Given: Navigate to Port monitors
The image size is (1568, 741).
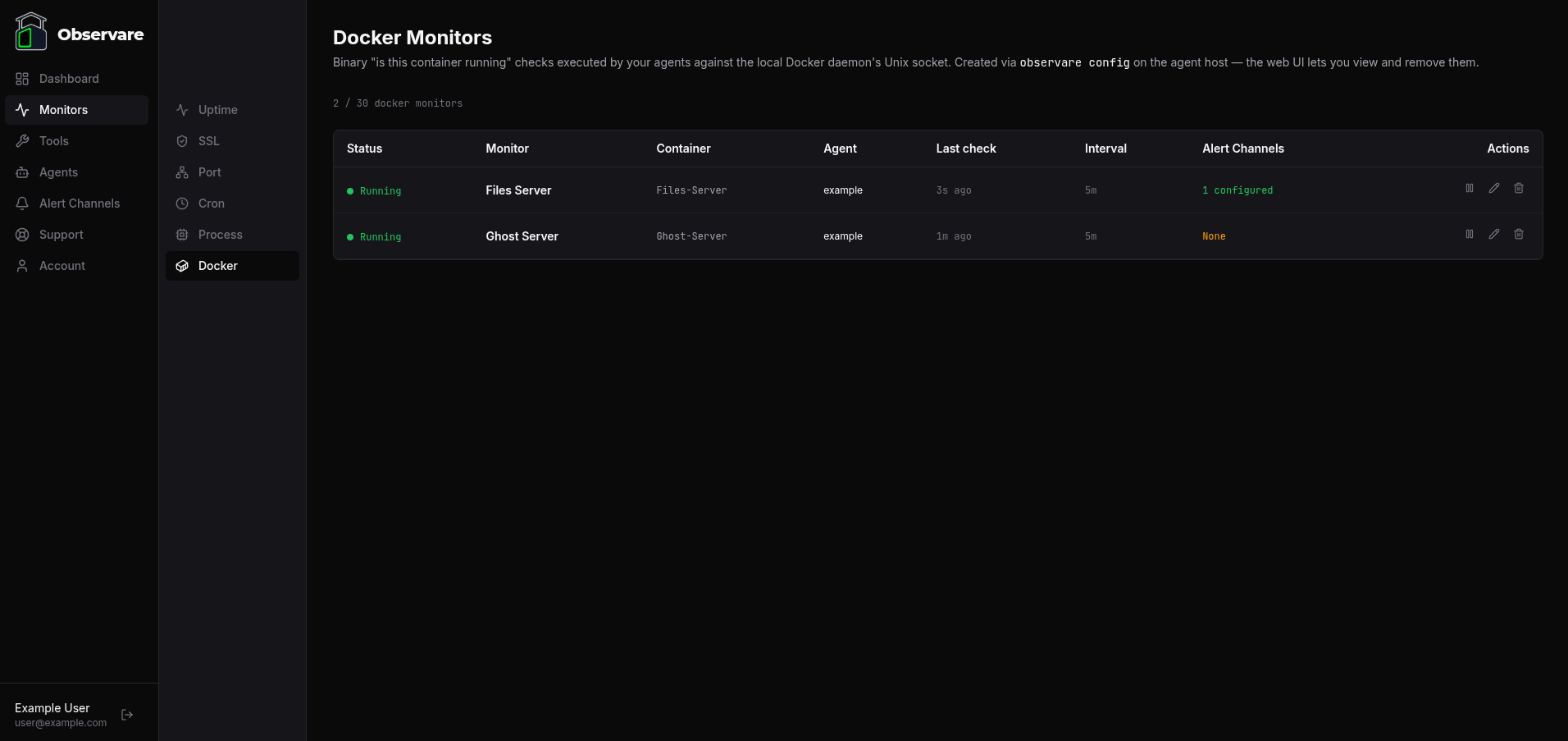Looking at the screenshot, I should [209, 172].
